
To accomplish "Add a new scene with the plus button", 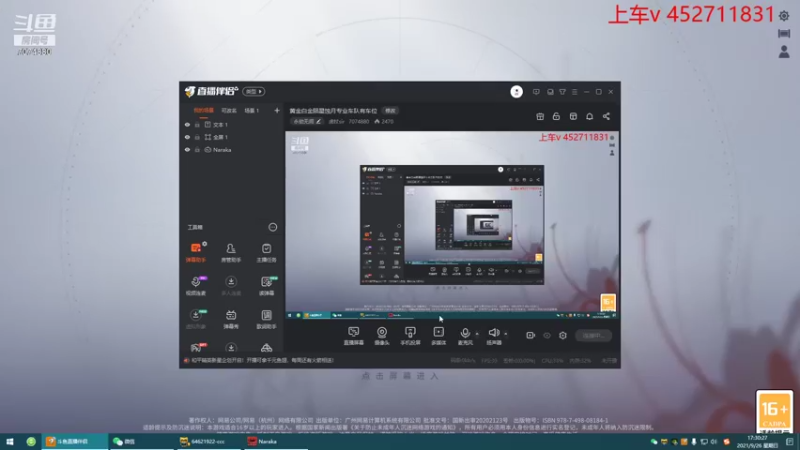I will coord(277,110).
